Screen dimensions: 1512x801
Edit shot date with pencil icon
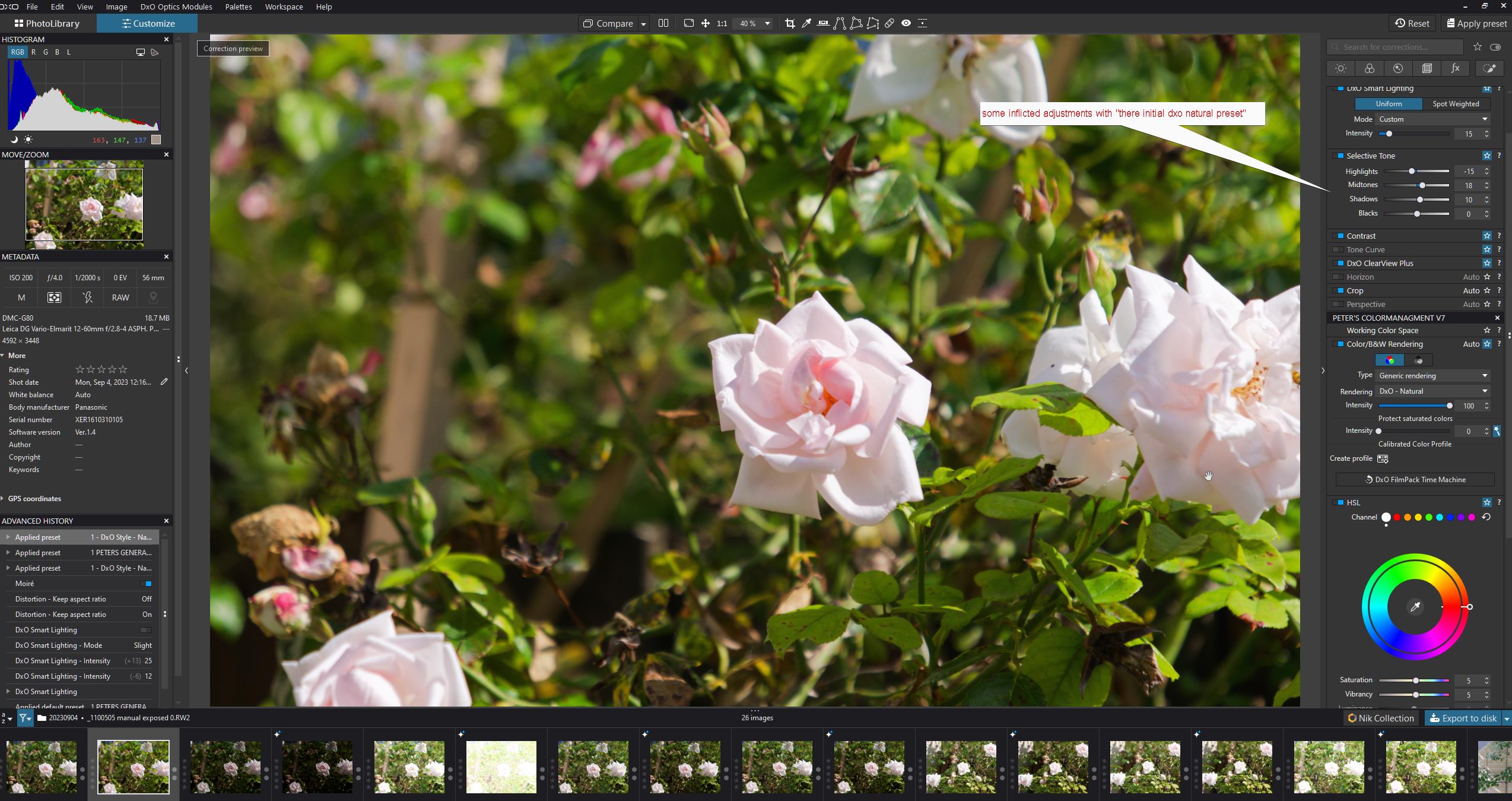click(x=164, y=382)
